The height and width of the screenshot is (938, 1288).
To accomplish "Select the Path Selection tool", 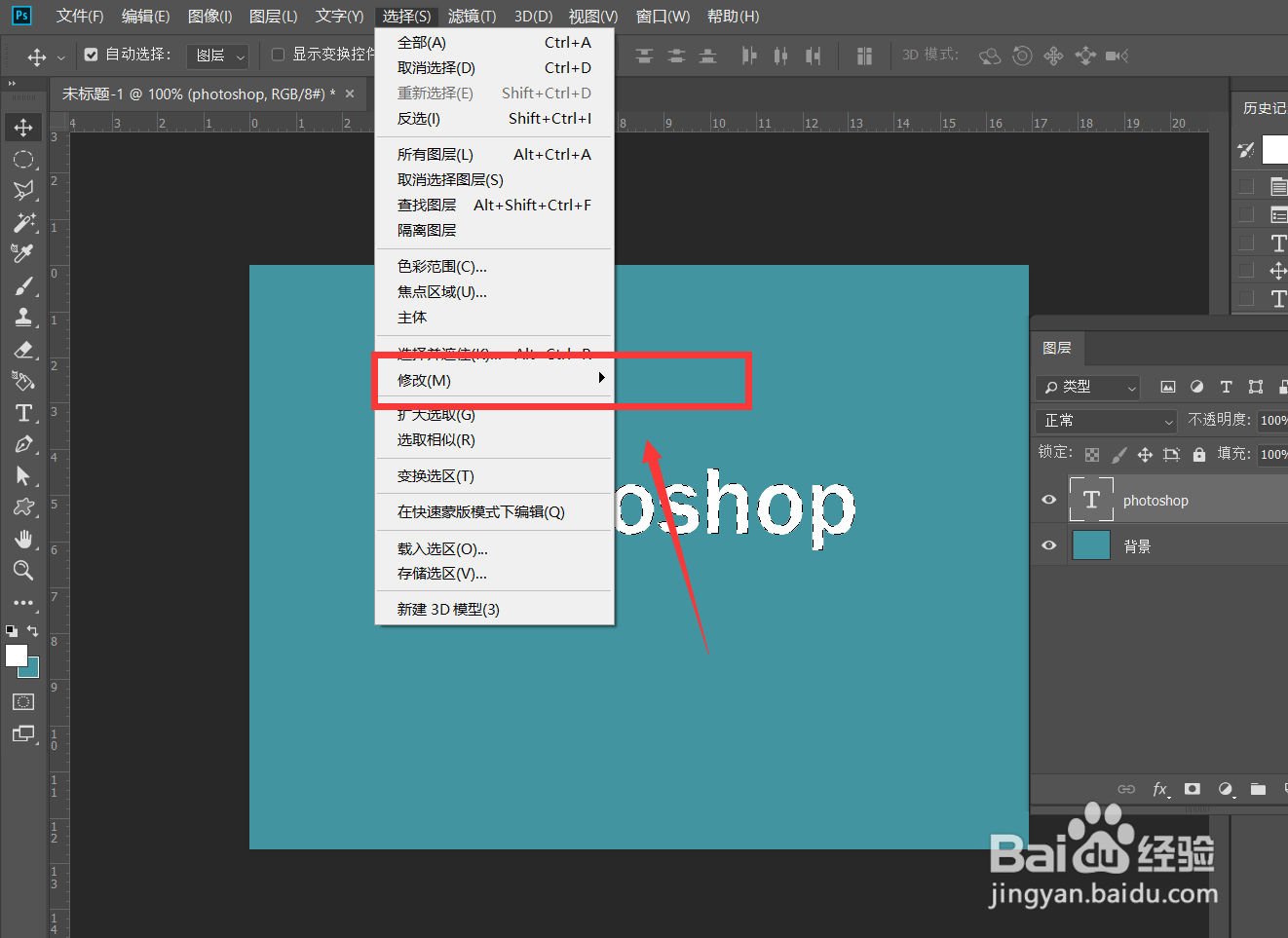I will tap(23, 475).
